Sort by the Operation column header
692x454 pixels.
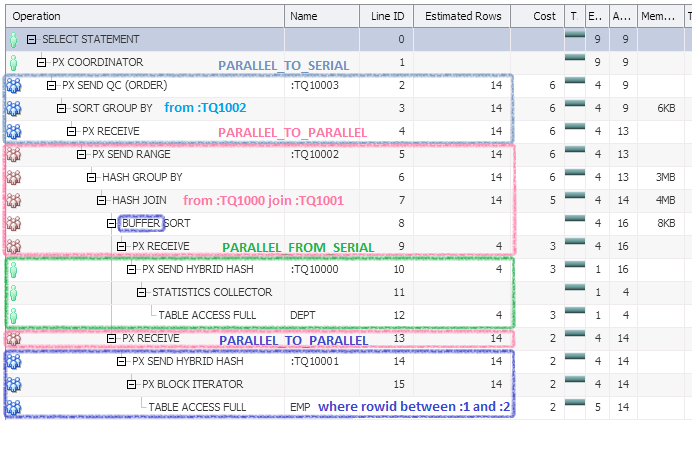[140, 16]
